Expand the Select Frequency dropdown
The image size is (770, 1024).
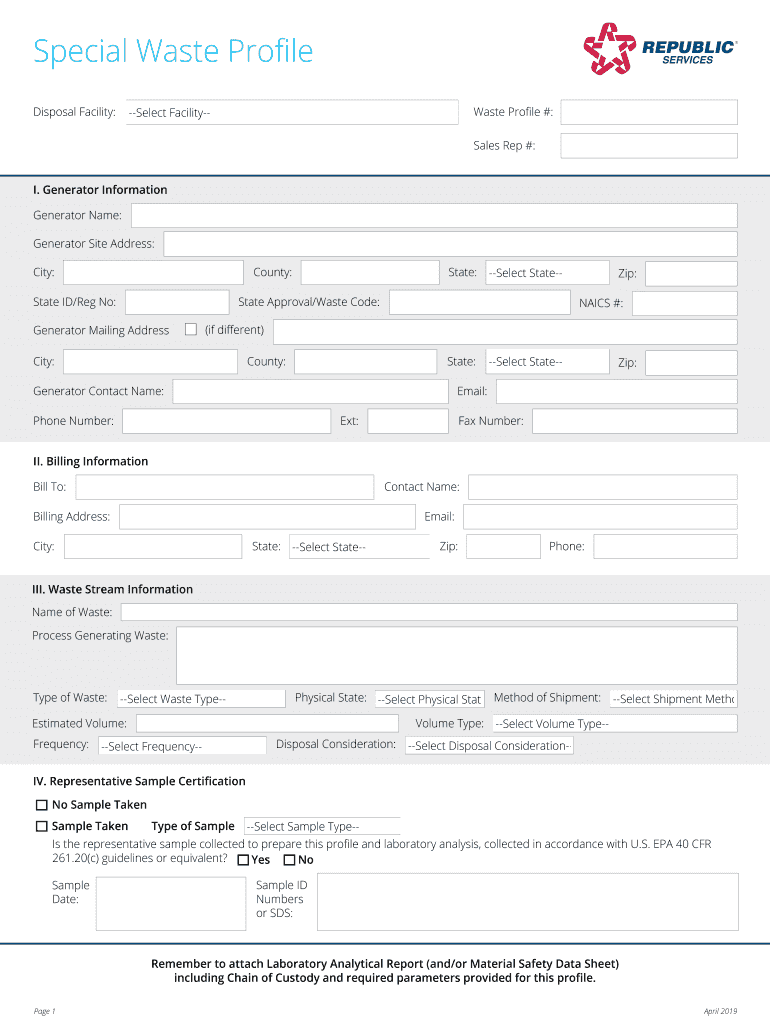click(182, 746)
